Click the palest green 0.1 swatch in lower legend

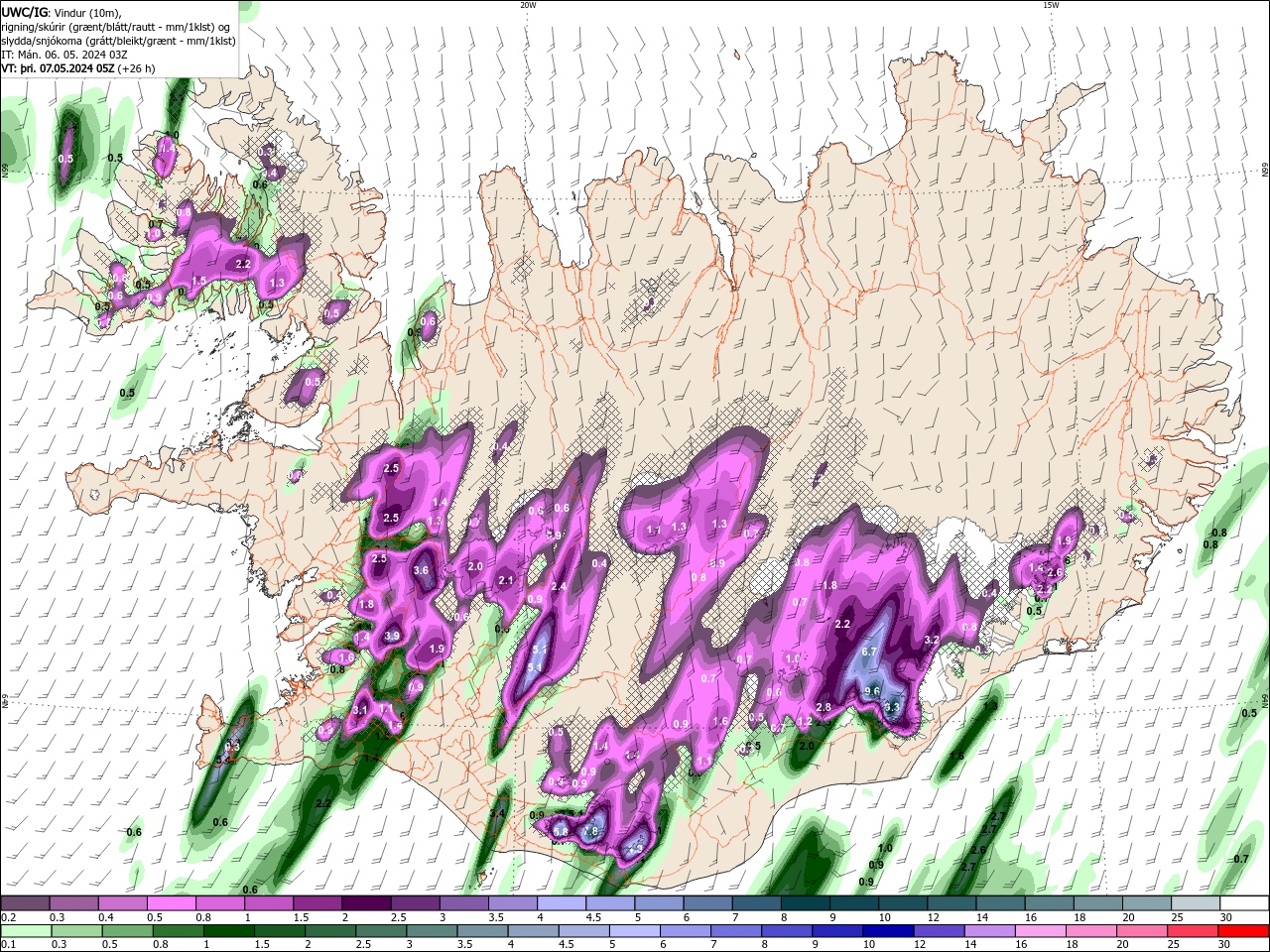27,931
